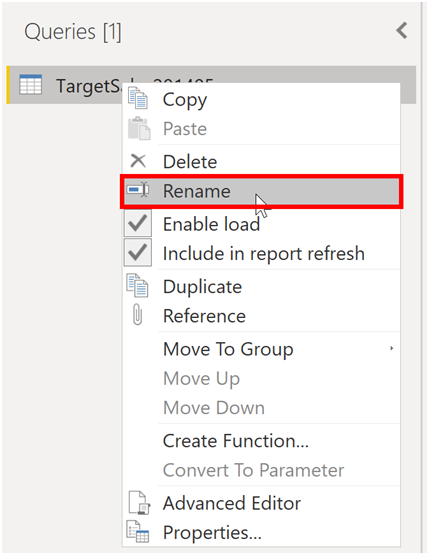Choose Reference from the context menu

tap(204, 316)
